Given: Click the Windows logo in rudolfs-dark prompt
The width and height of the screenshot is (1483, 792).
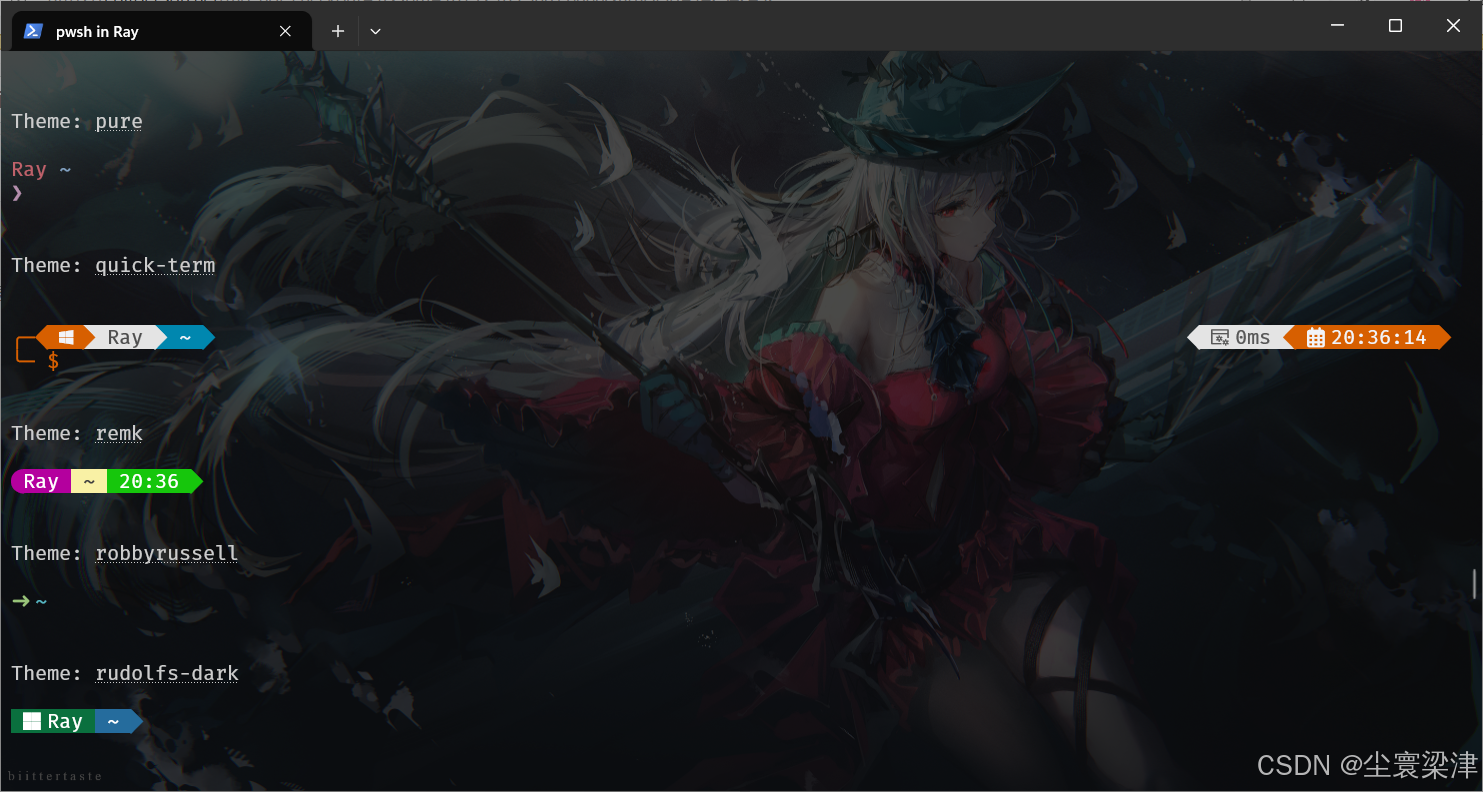Looking at the screenshot, I should 32,721.
